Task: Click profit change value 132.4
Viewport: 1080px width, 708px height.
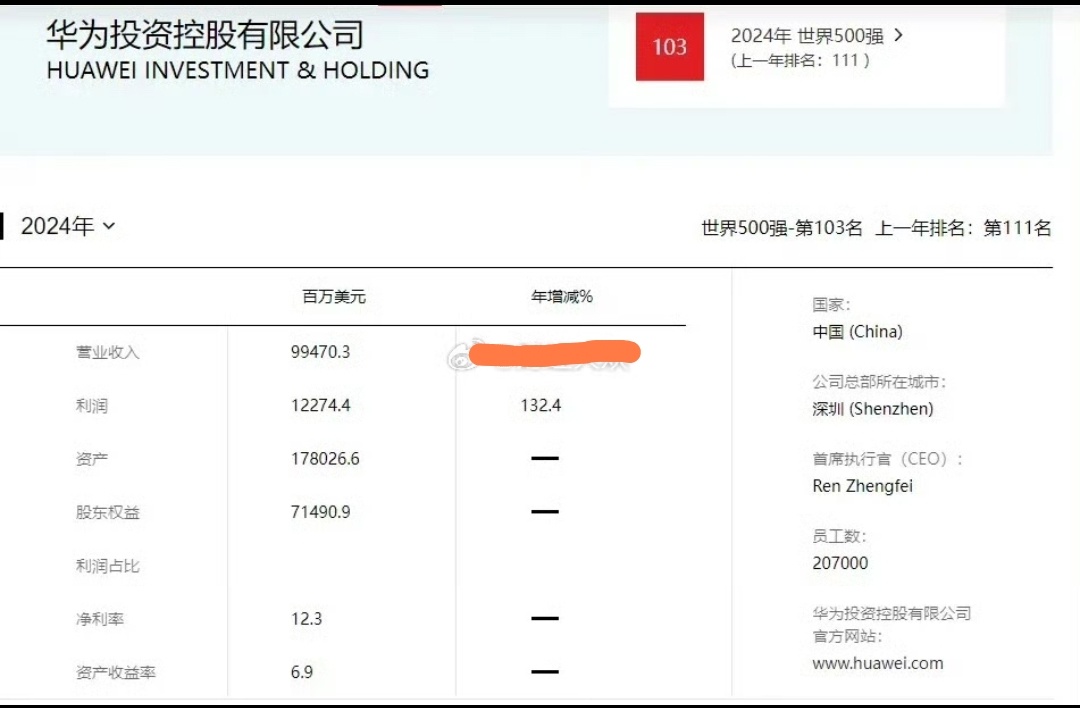Action: click(x=541, y=405)
